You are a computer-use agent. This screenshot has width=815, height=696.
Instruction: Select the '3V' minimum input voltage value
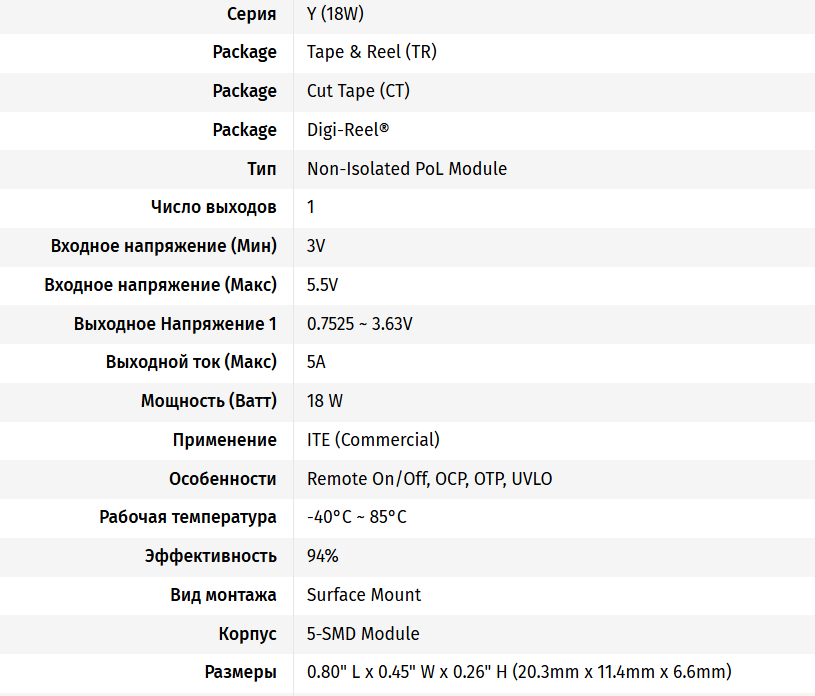[316, 246]
